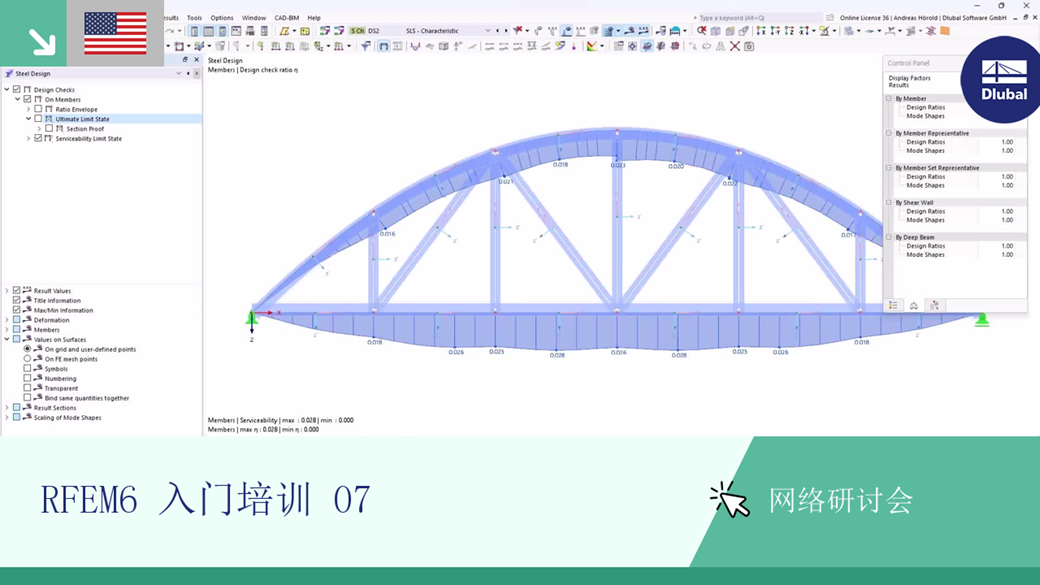
Task: Click Mode Shapes value under By Deep Beam
Action: (x=1007, y=255)
